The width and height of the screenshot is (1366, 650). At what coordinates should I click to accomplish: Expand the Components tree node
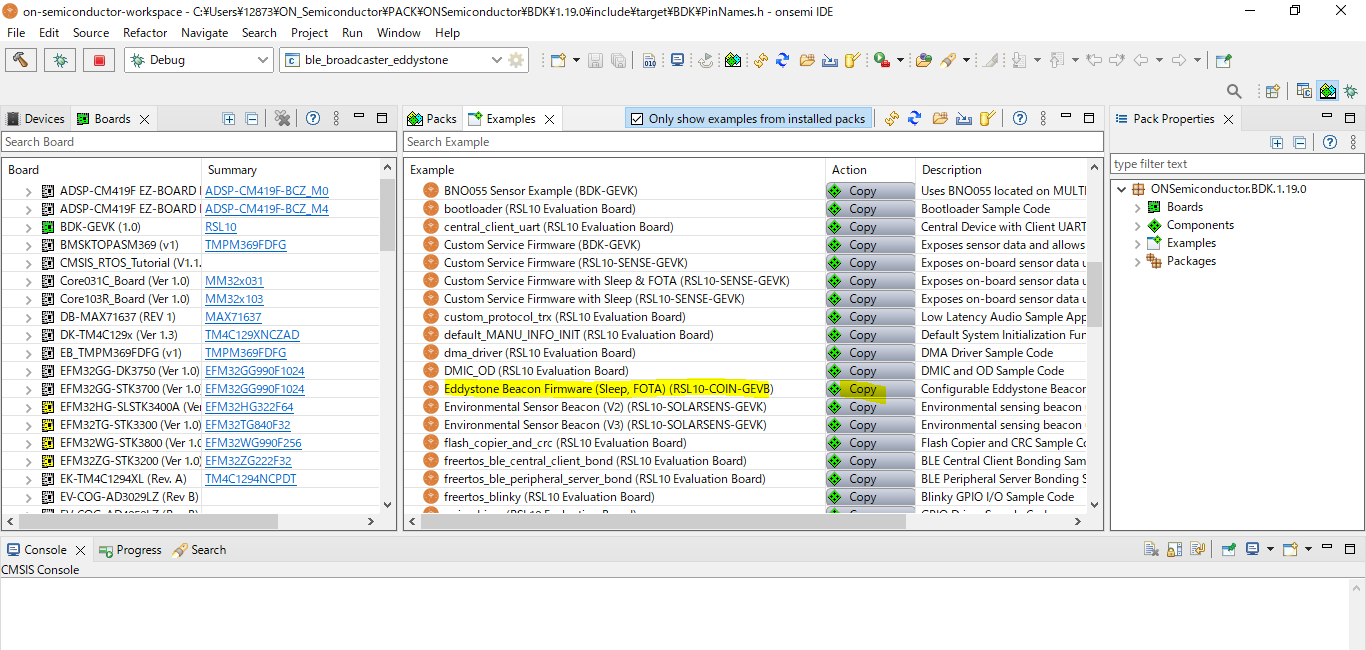coord(1137,225)
